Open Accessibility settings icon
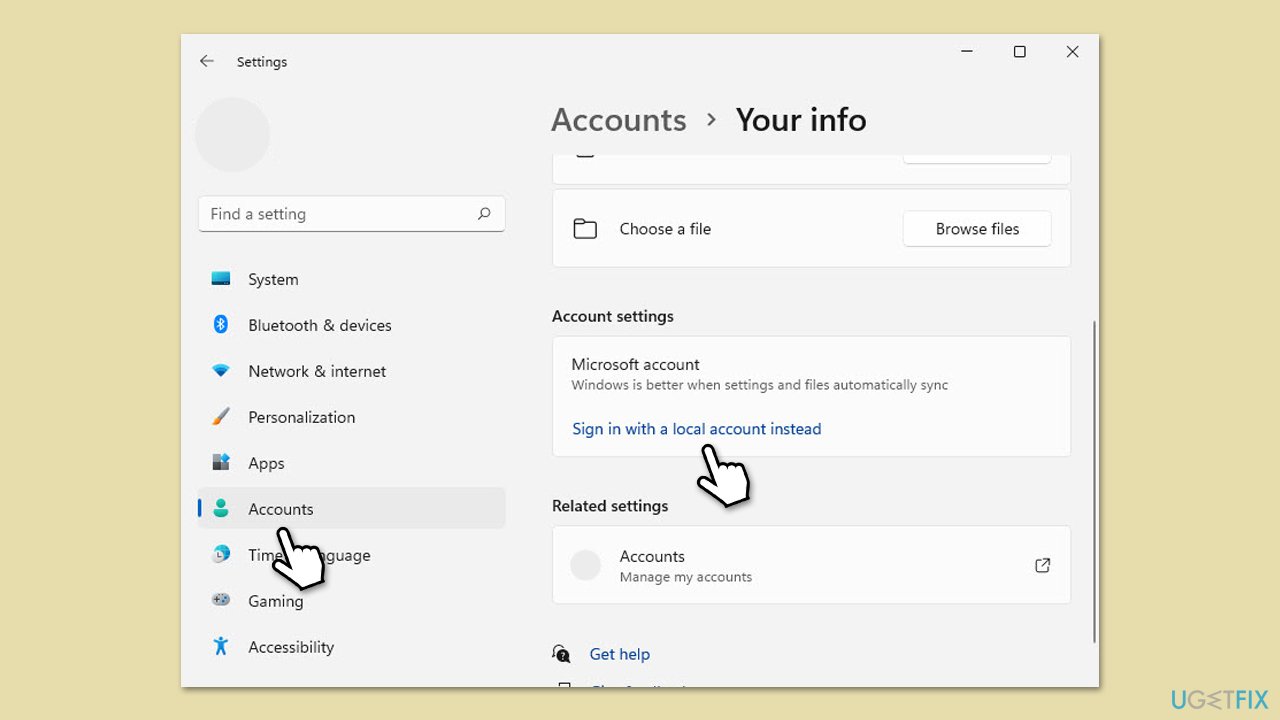 (221, 647)
